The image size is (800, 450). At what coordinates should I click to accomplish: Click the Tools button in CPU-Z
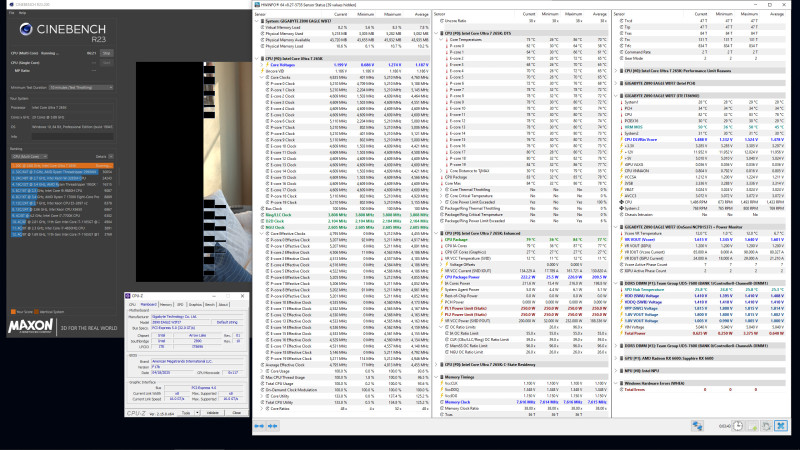tap(186, 413)
